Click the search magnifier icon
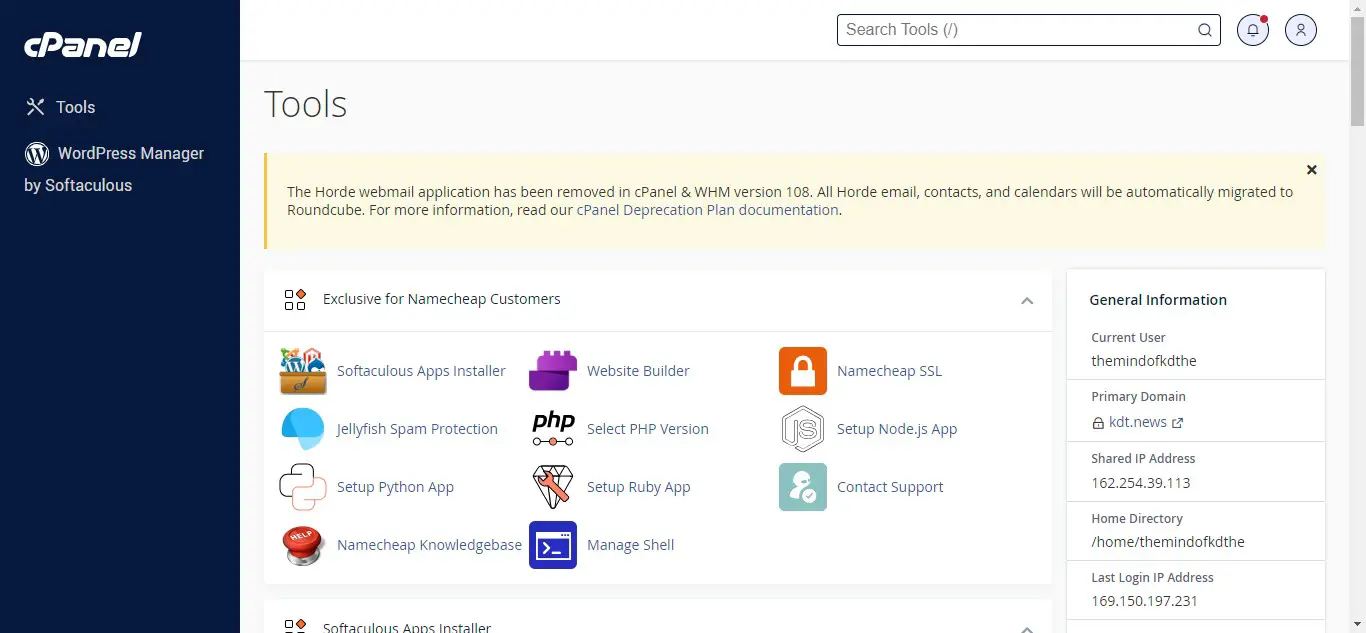 [x=1205, y=30]
